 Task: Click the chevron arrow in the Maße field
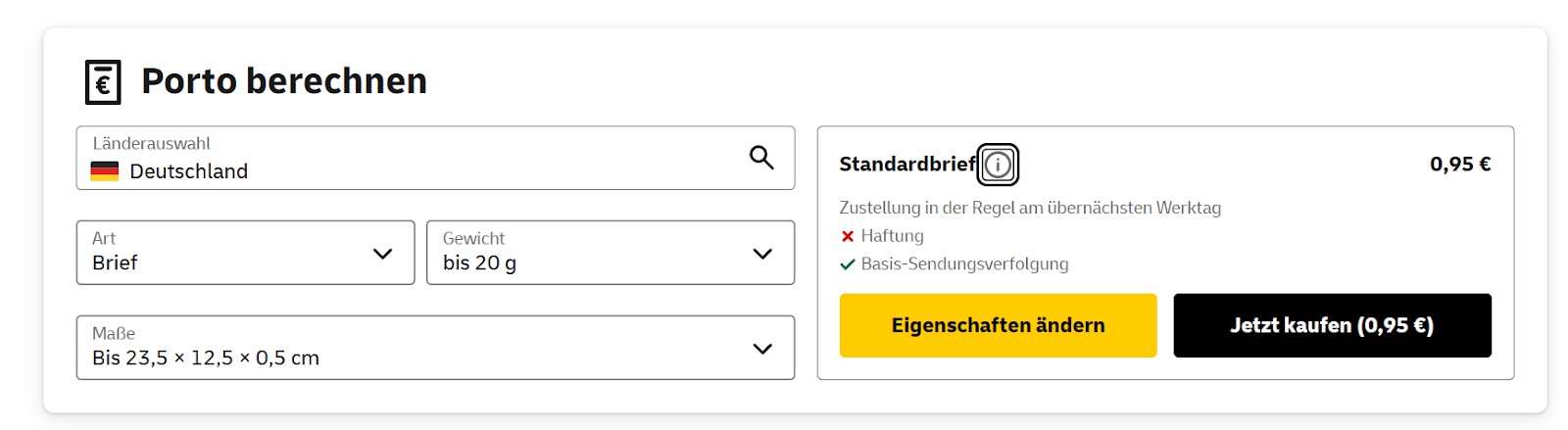[x=762, y=349]
